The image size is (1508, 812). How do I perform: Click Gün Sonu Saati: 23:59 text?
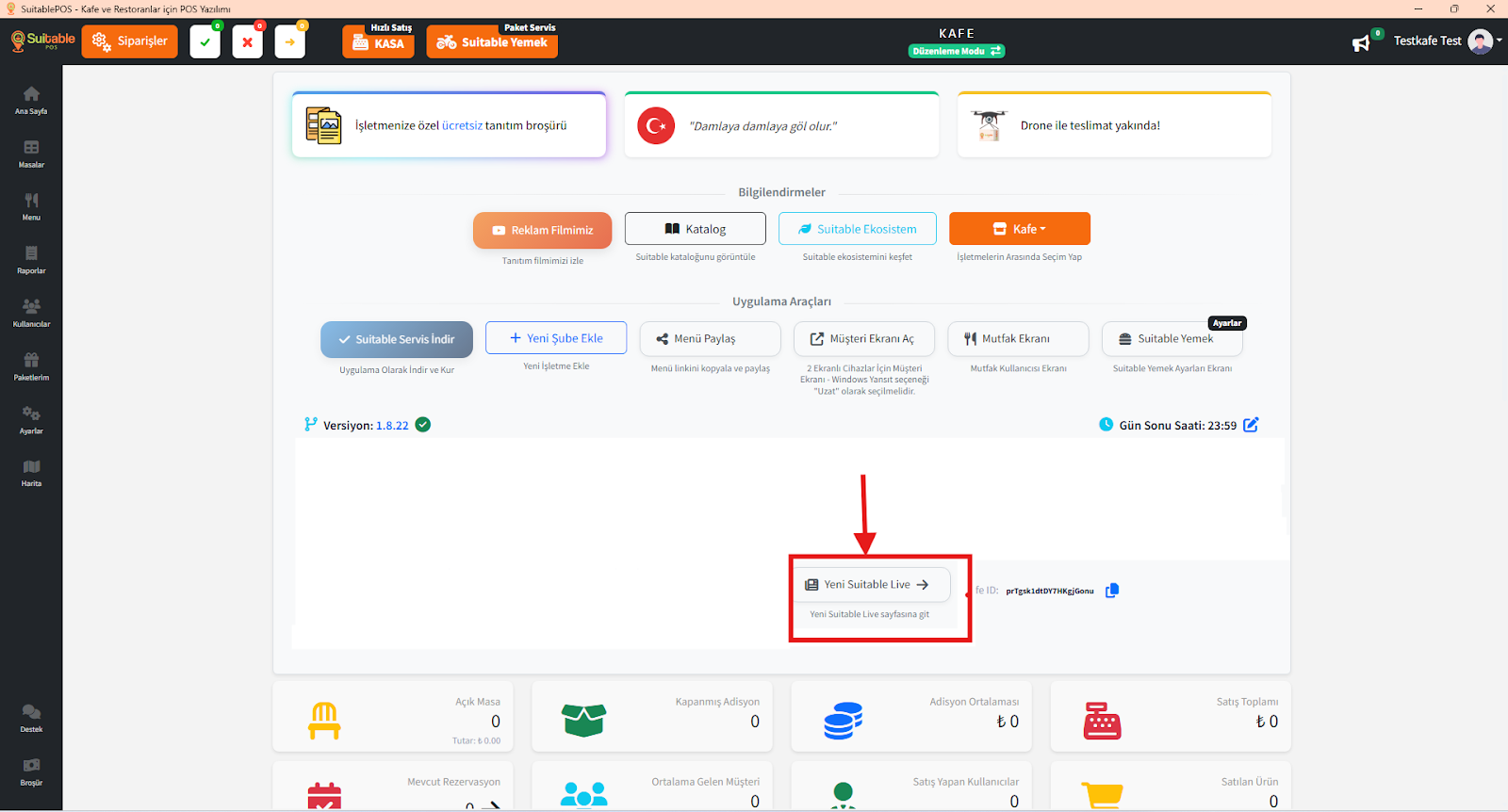[x=1178, y=426]
